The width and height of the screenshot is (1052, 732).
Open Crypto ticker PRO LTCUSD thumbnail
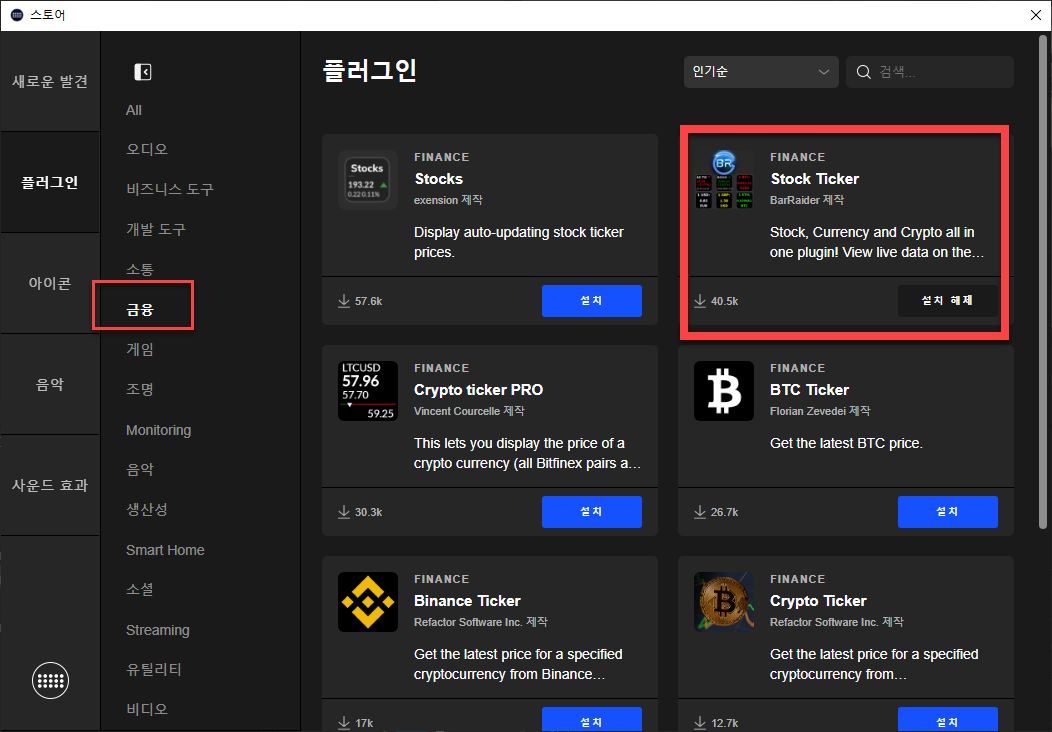coord(368,391)
